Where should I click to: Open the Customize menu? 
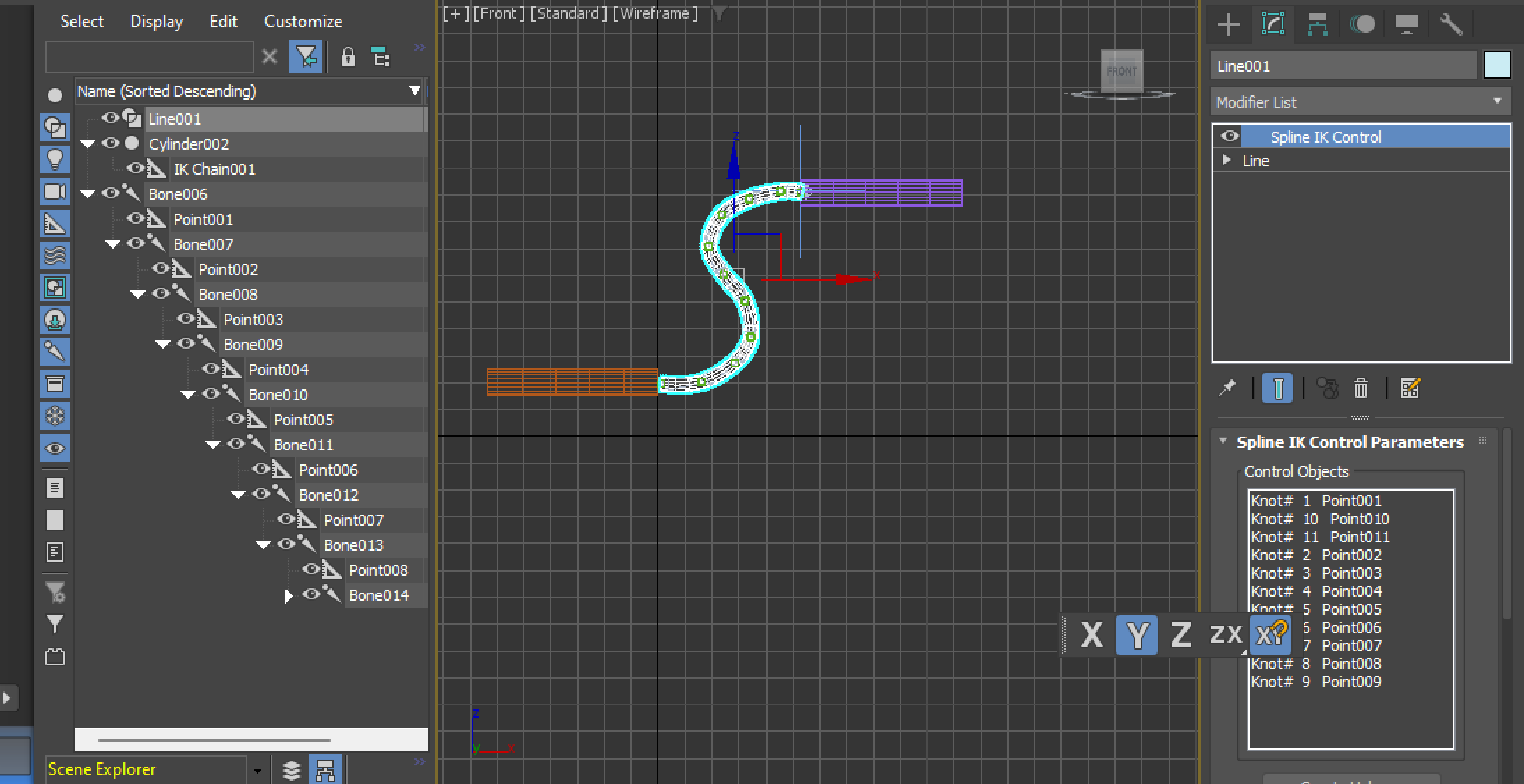pos(303,22)
